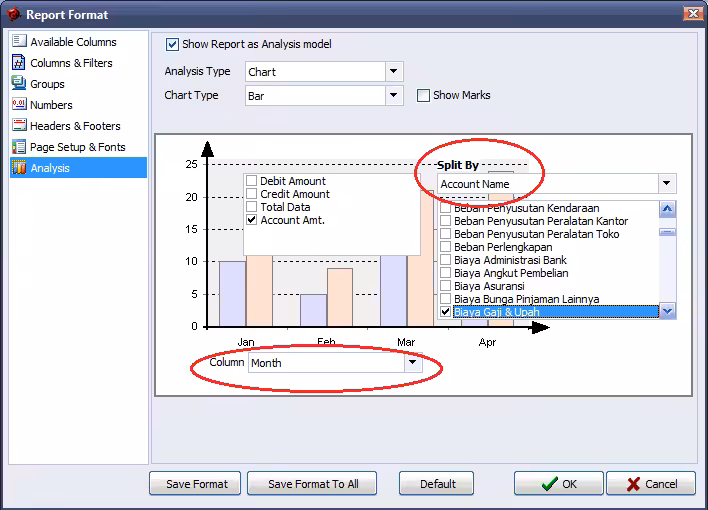Check Beban Penyusutan Peralatan Kantor
This screenshot has height=510, width=708.
point(446,221)
